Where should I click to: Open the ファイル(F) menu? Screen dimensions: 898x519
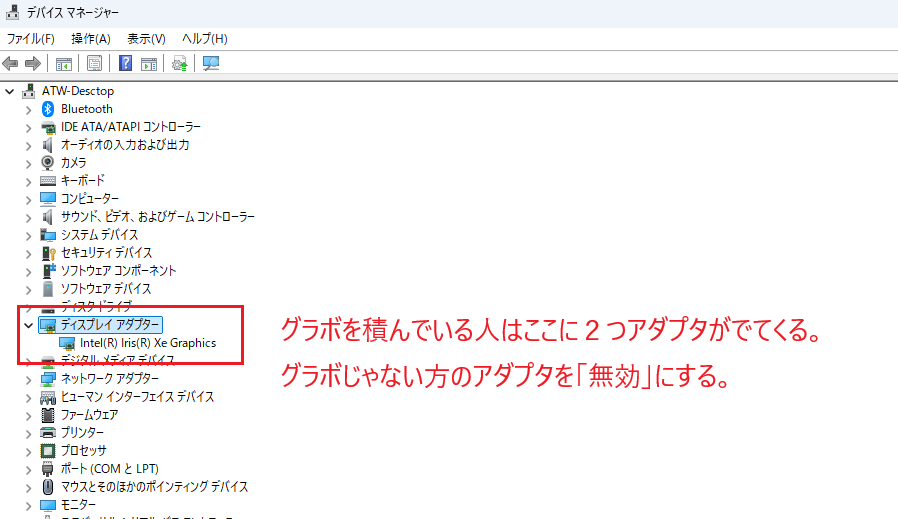point(30,38)
